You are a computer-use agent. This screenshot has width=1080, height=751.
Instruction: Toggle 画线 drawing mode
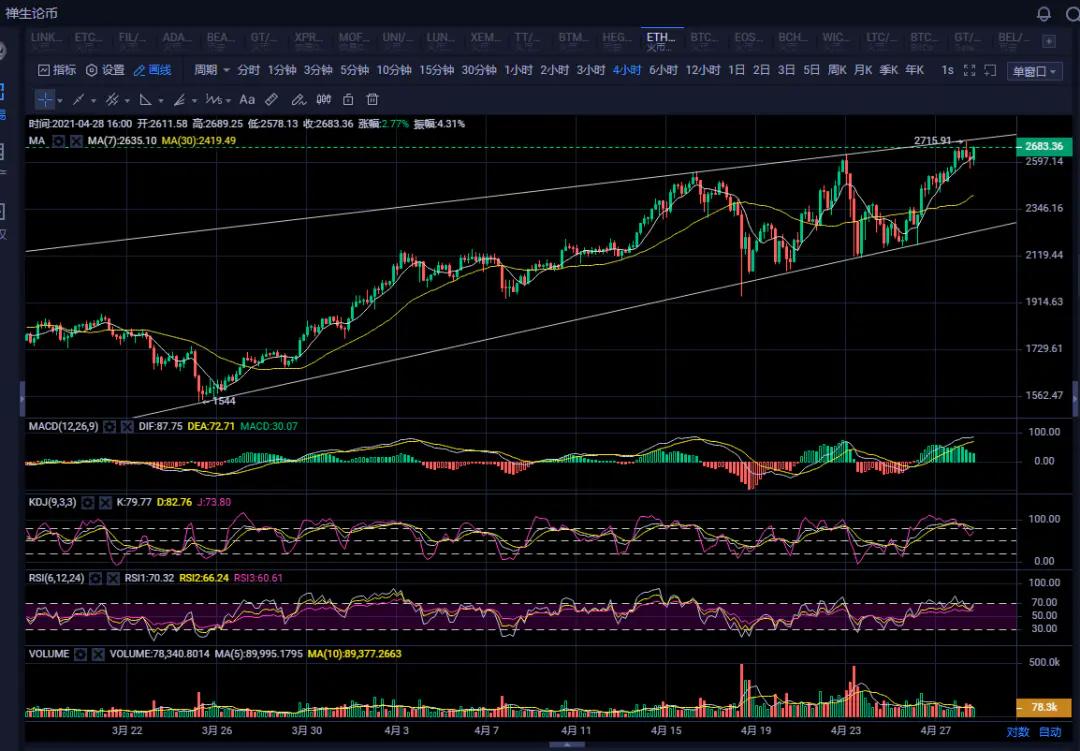tap(152, 70)
